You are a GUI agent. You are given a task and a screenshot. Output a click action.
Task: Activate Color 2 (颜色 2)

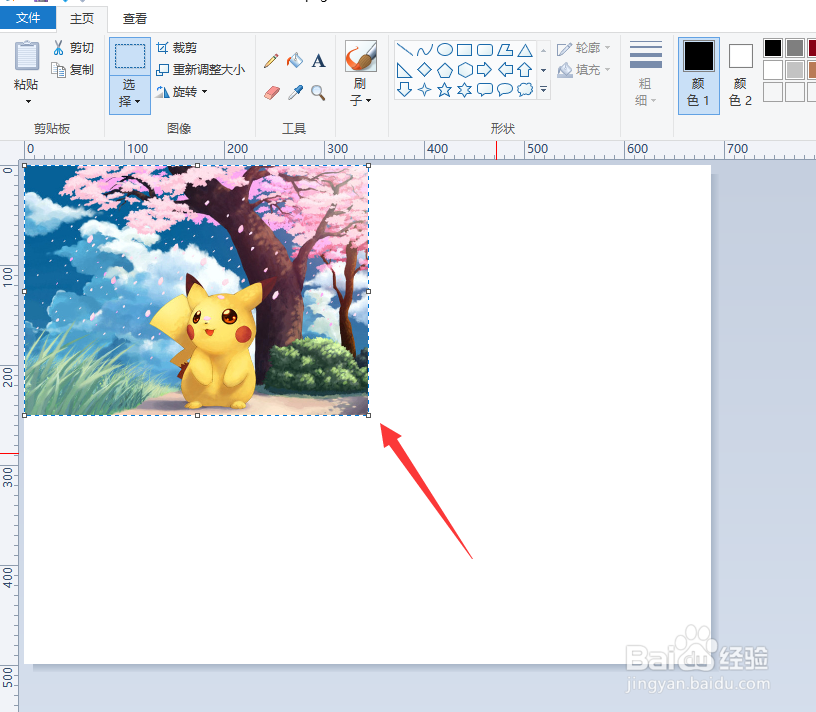741,75
